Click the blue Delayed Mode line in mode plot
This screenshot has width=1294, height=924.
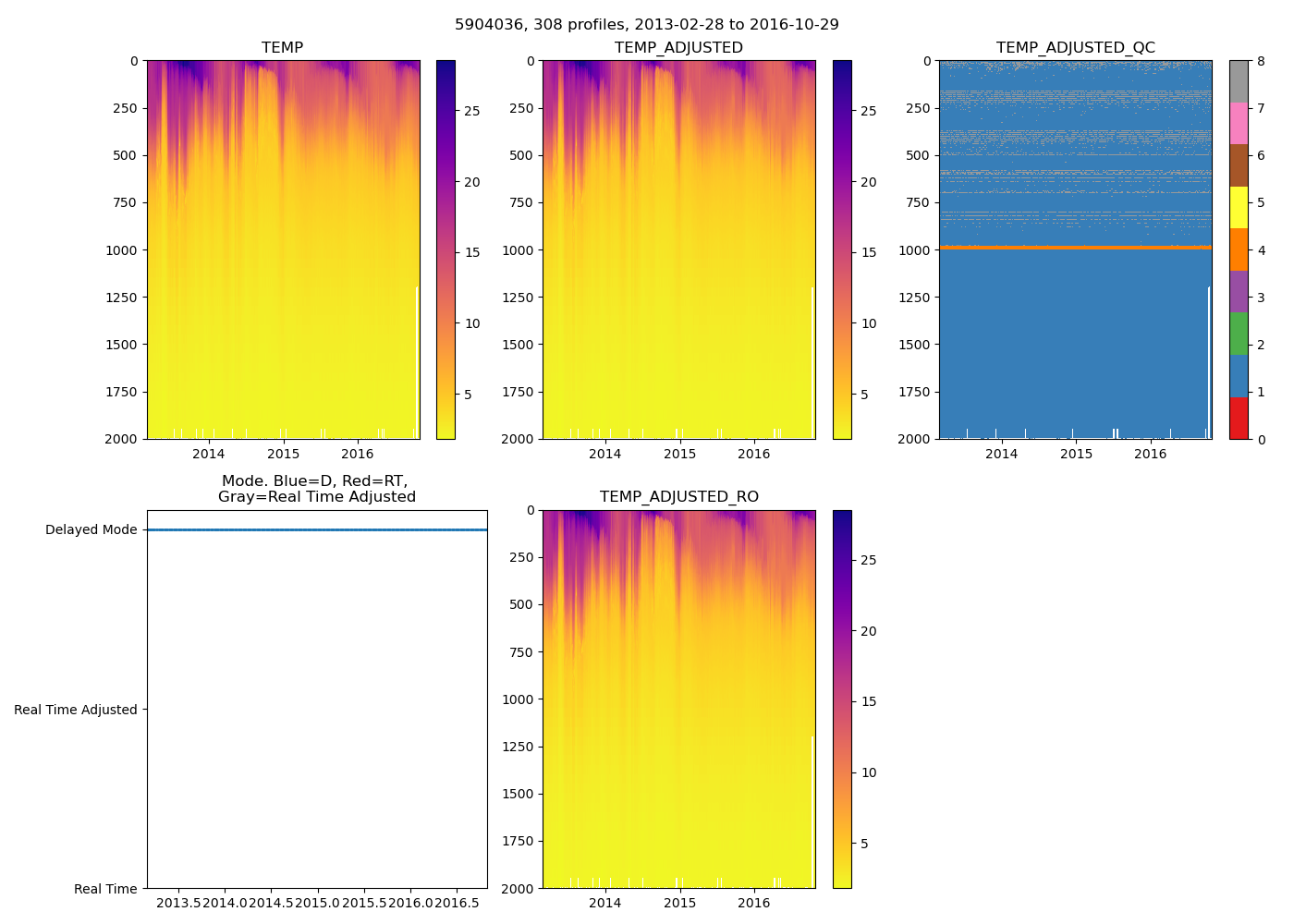click(x=316, y=530)
